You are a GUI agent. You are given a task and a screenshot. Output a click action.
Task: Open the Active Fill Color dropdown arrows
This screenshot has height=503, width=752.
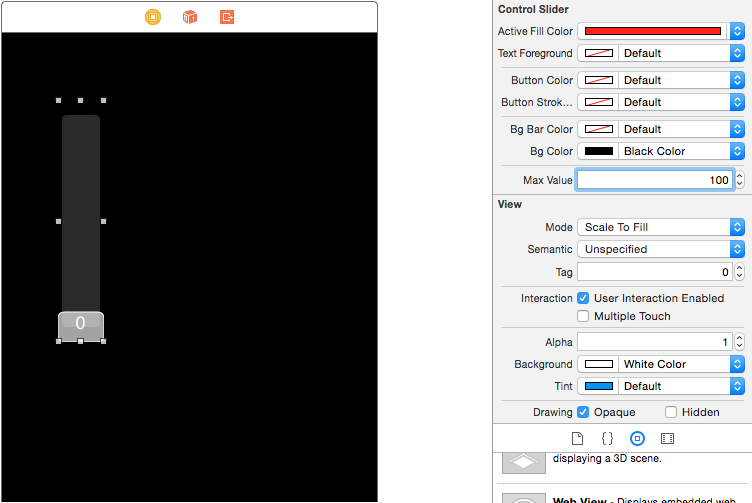tap(737, 31)
